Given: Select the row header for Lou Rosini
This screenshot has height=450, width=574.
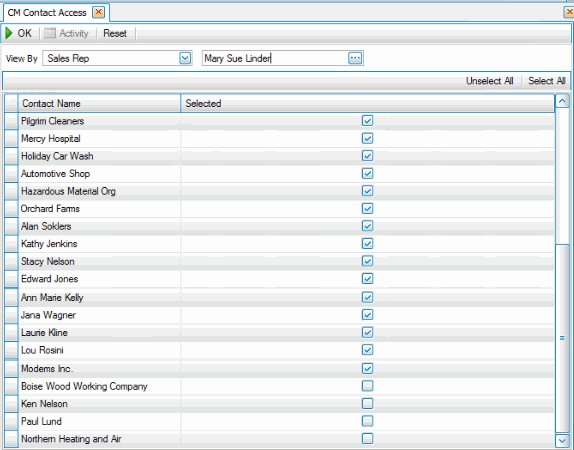Looking at the screenshot, I should 11,350.
